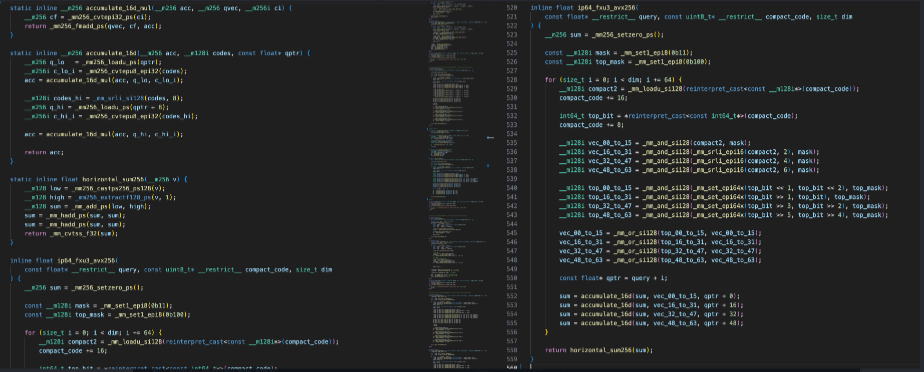The image size is (924, 372).
Task: Click the '__m128i top_48_to_63' declaration on line 543
Action: pos(724,215)
